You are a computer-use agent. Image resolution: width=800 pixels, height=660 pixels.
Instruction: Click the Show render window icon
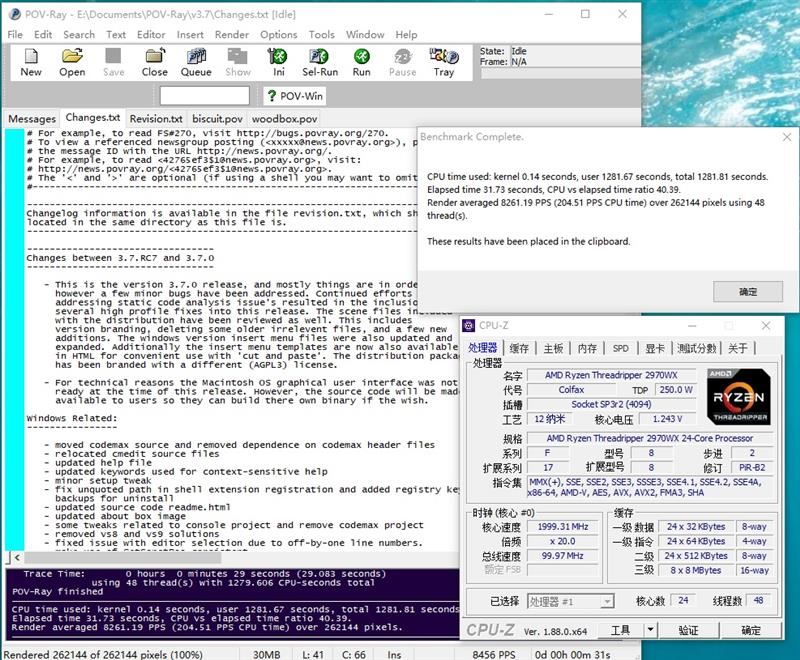point(238,62)
